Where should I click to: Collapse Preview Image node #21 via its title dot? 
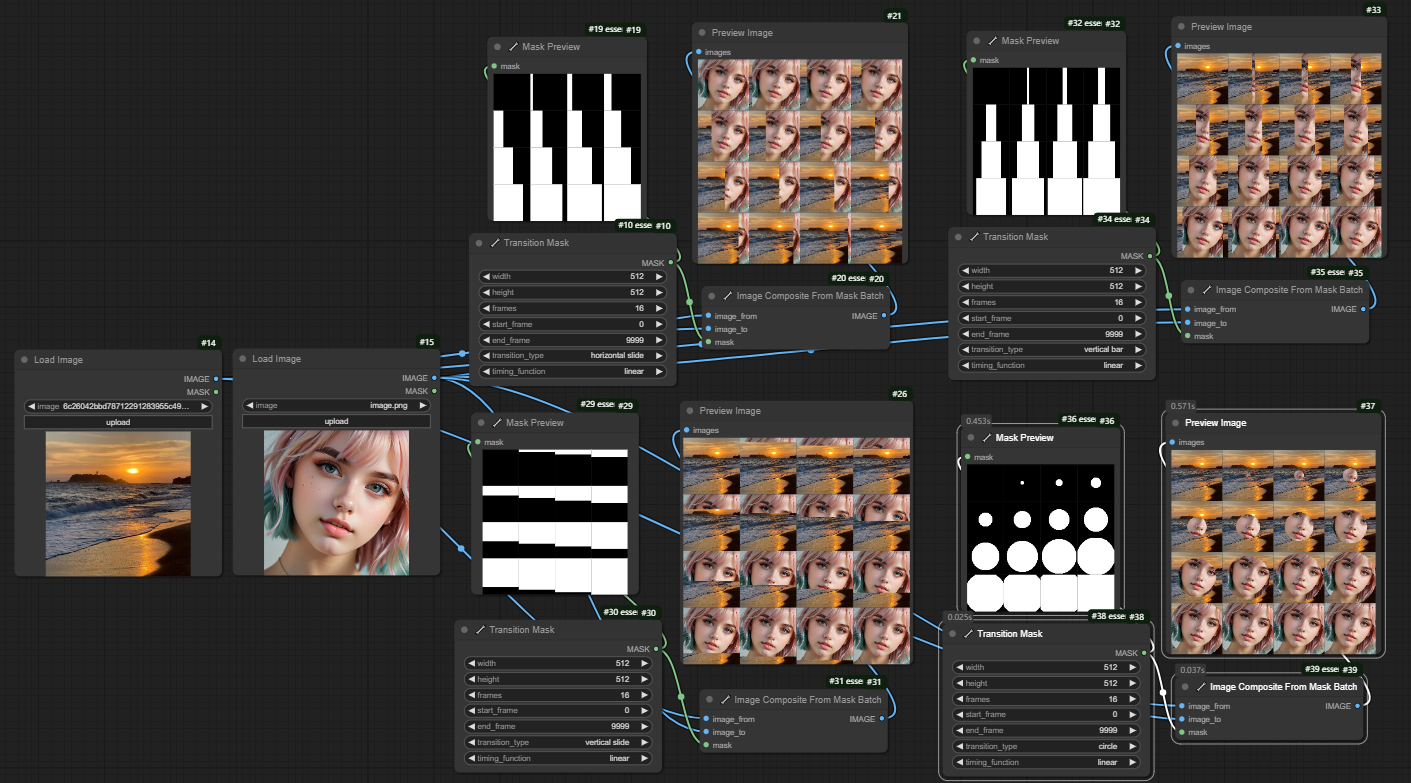[701, 33]
